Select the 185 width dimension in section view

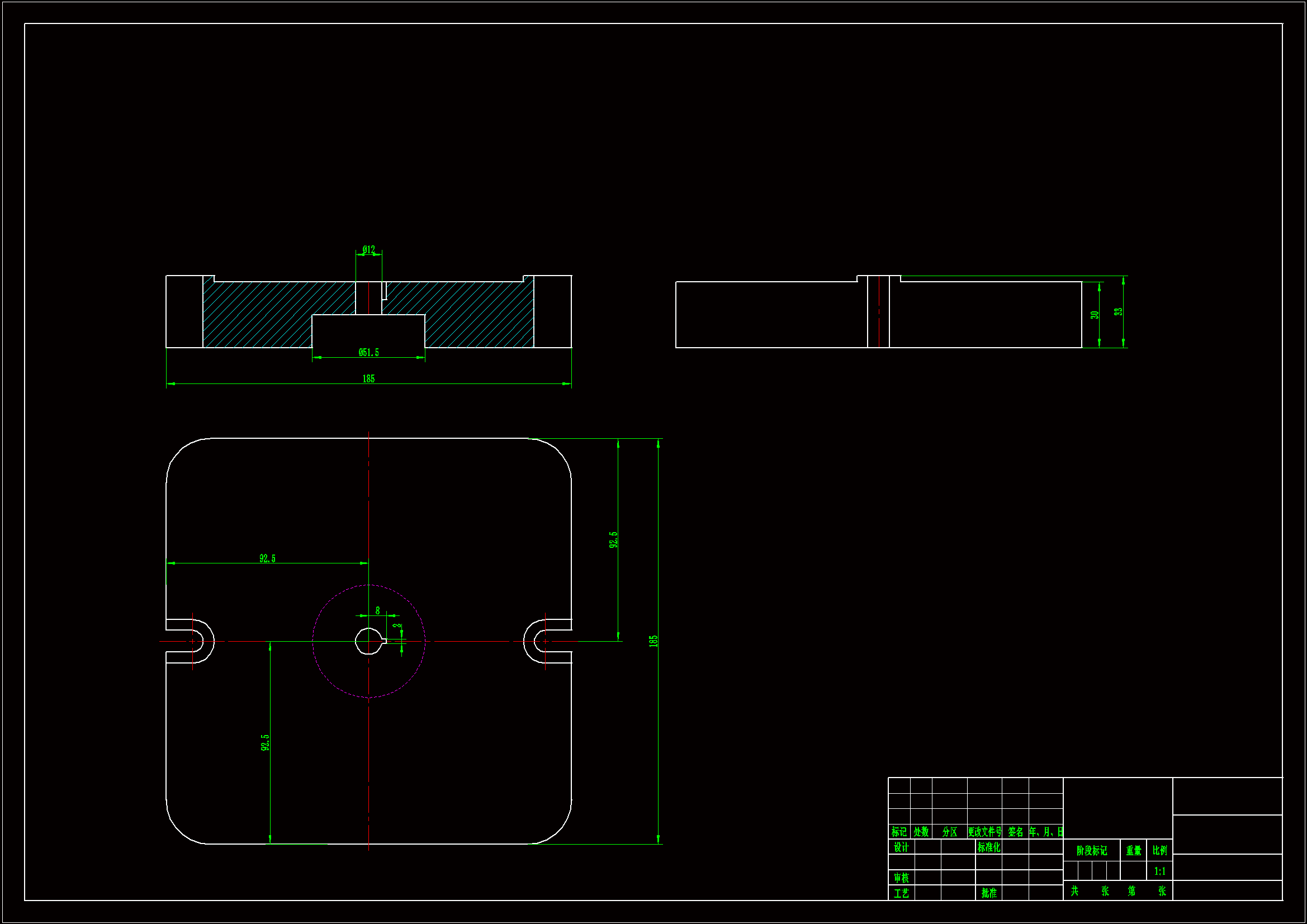[x=368, y=378]
